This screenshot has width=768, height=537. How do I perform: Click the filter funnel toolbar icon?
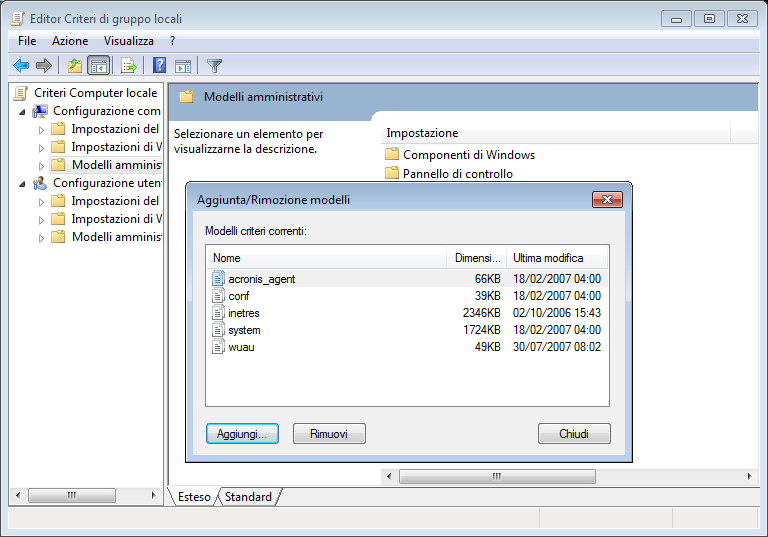(x=214, y=66)
